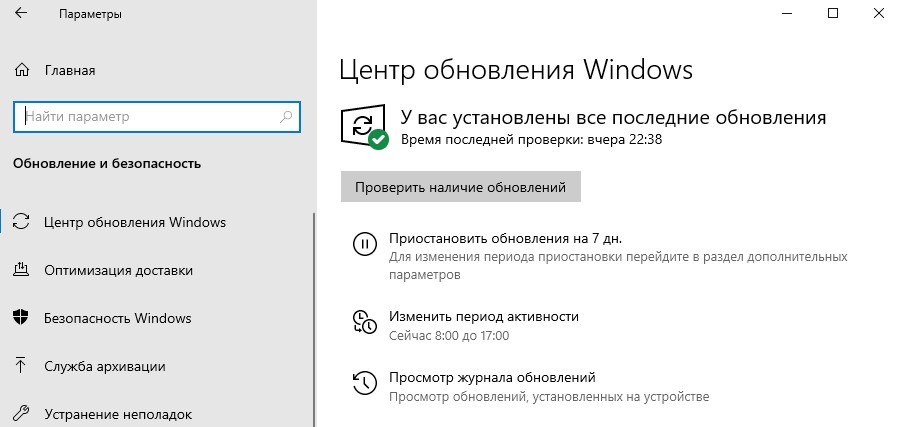Click the sidebar vertical scrollbar
The height and width of the screenshot is (427, 897).
[x=313, y=319]
